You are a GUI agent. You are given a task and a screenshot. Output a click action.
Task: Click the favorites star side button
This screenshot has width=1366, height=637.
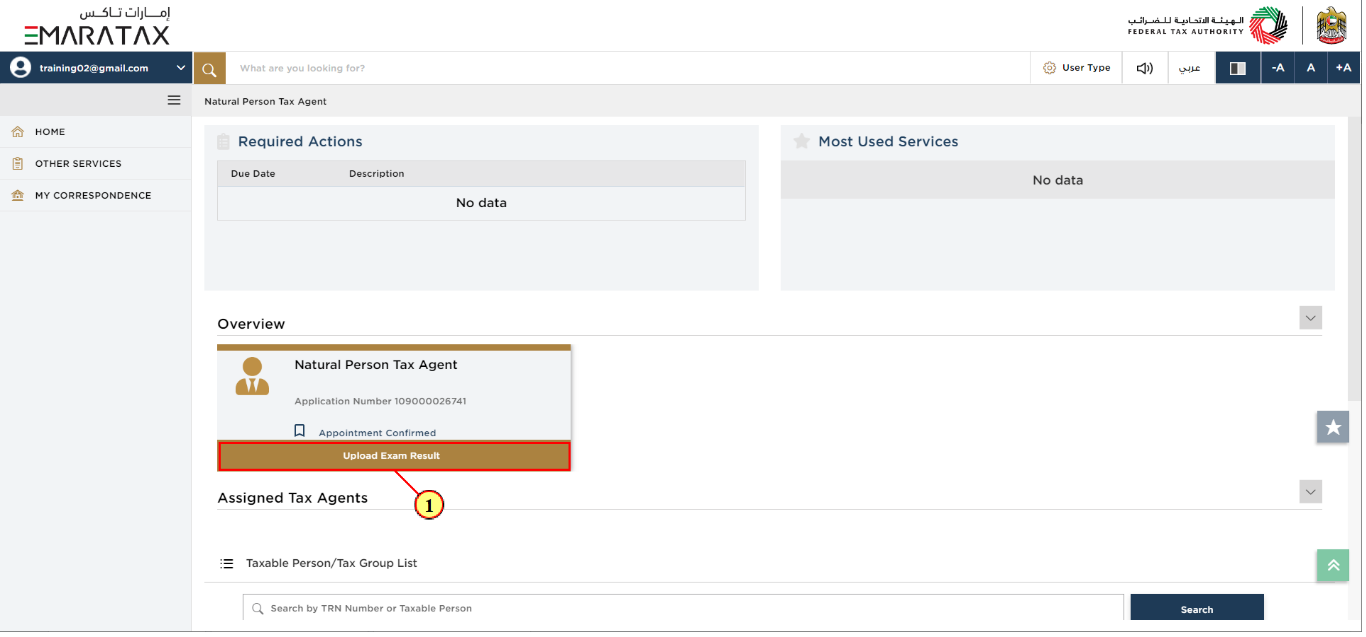[1333, 427]
